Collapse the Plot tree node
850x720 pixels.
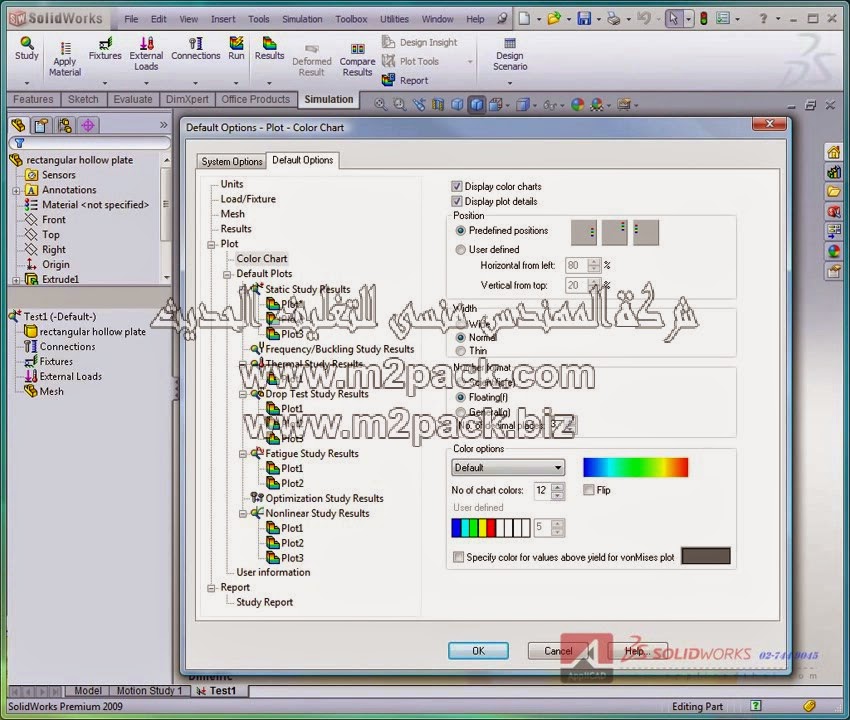pos(211,245)
